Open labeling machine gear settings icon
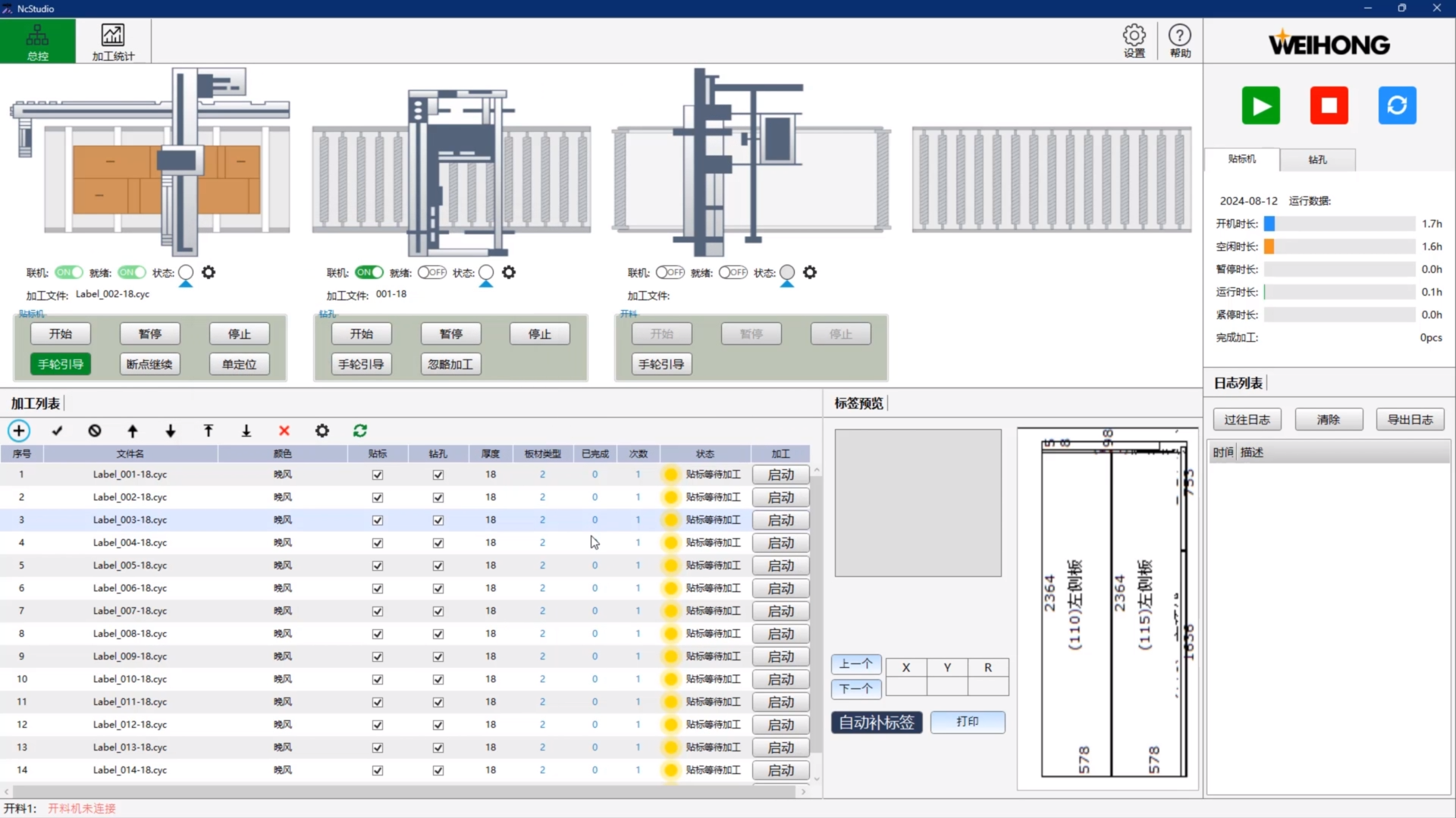The image size is (1456, 818). tap(209, 272)
